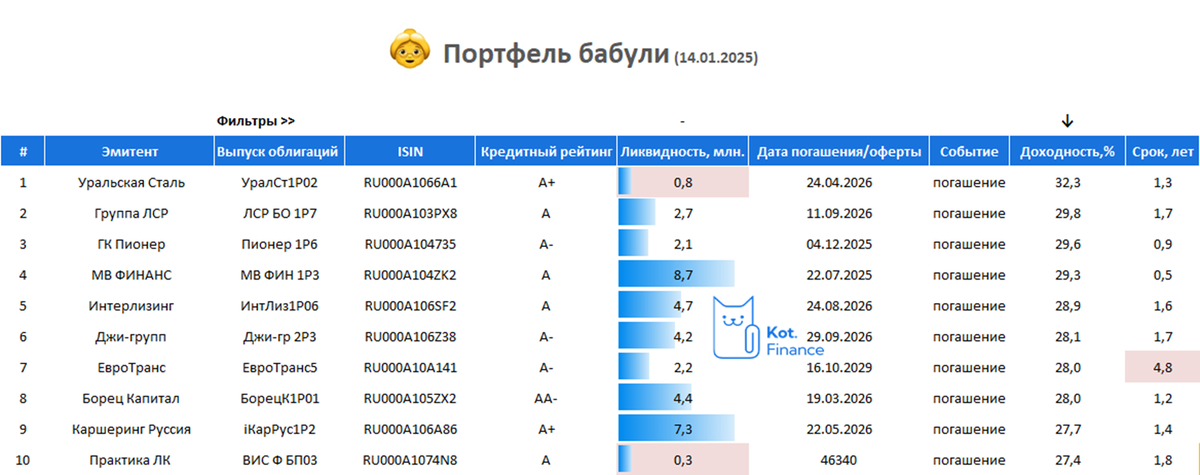Click bond issue iКарРус1Р2
Screen dimensions: 1200x475
point(279,430)
